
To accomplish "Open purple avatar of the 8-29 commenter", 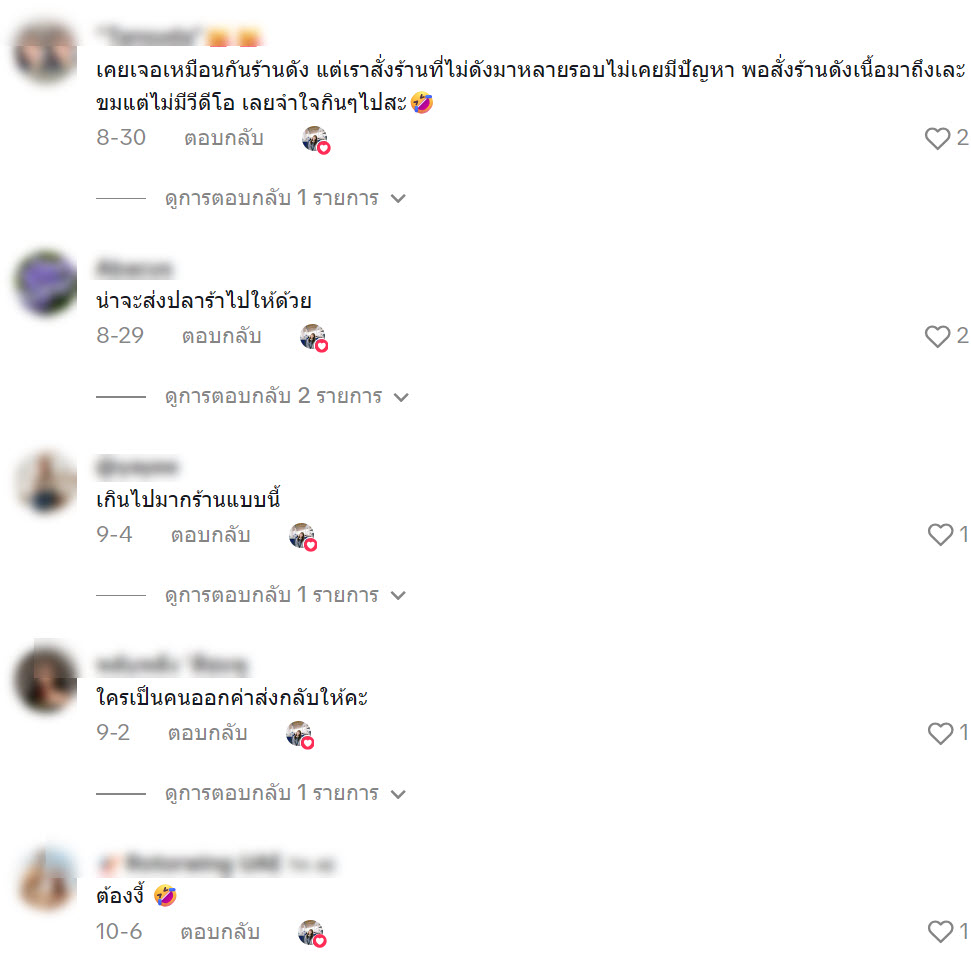I will coord(45,283).
